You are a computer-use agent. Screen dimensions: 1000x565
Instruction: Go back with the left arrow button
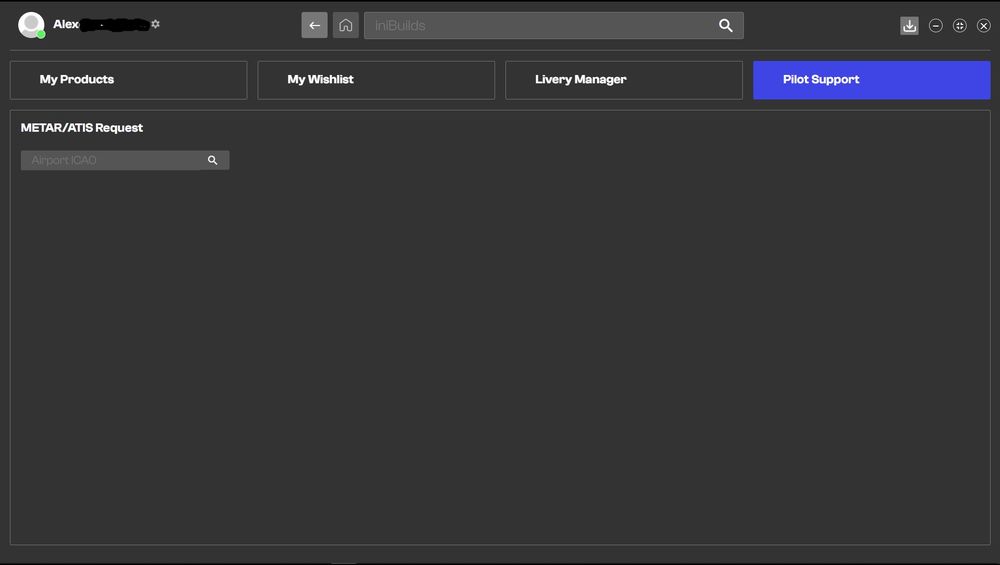click(x=314, y=25)
